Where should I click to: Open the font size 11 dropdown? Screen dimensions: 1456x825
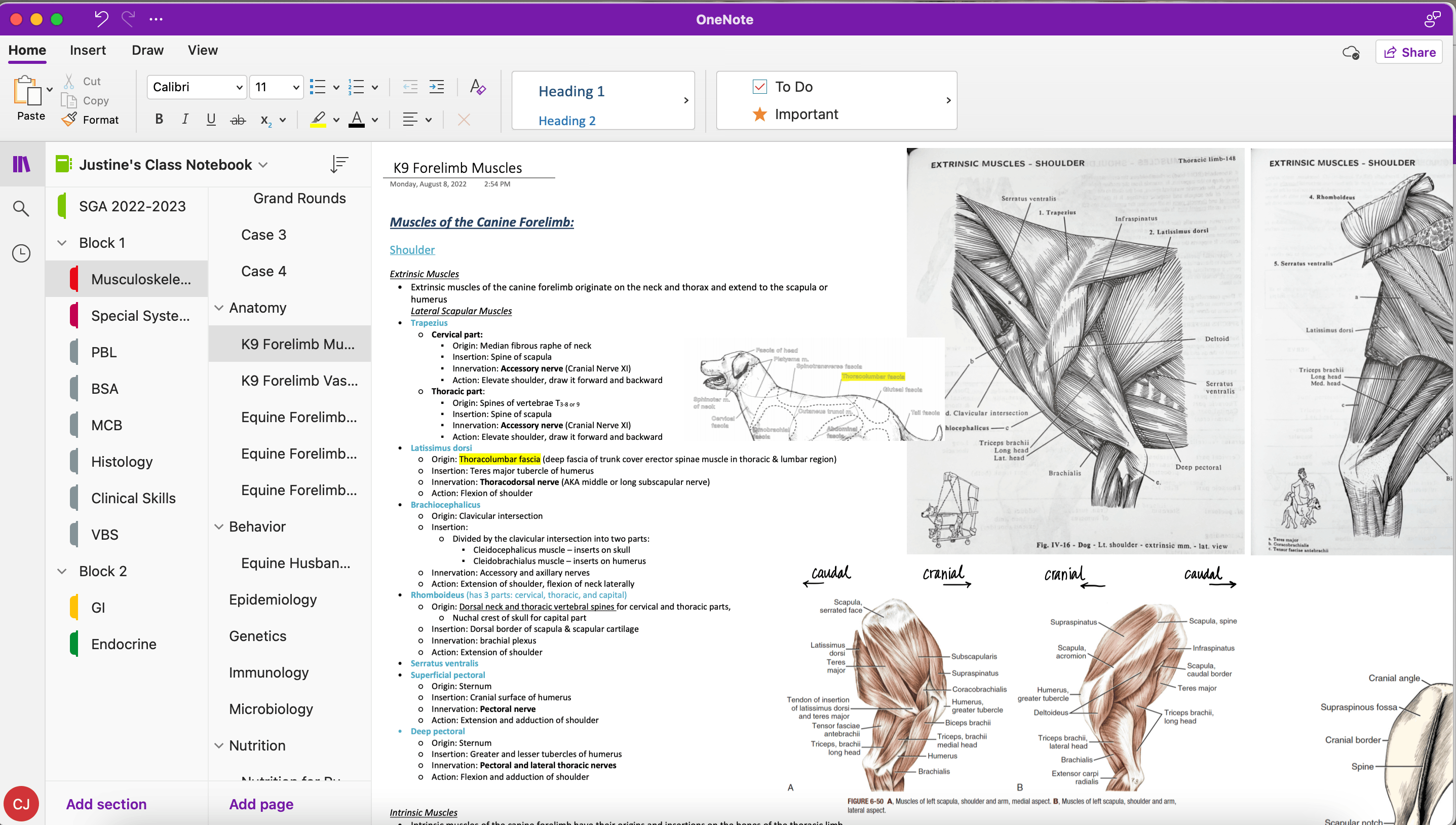pyautogui.click(x=277, y=87)
